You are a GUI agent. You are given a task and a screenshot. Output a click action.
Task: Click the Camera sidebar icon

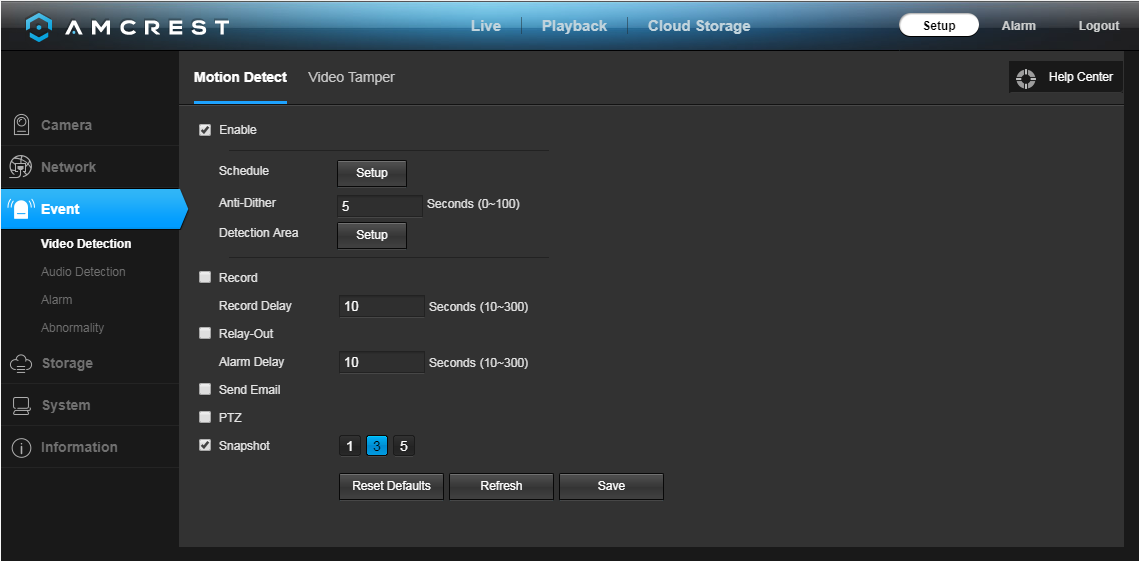tap(22, 125)
